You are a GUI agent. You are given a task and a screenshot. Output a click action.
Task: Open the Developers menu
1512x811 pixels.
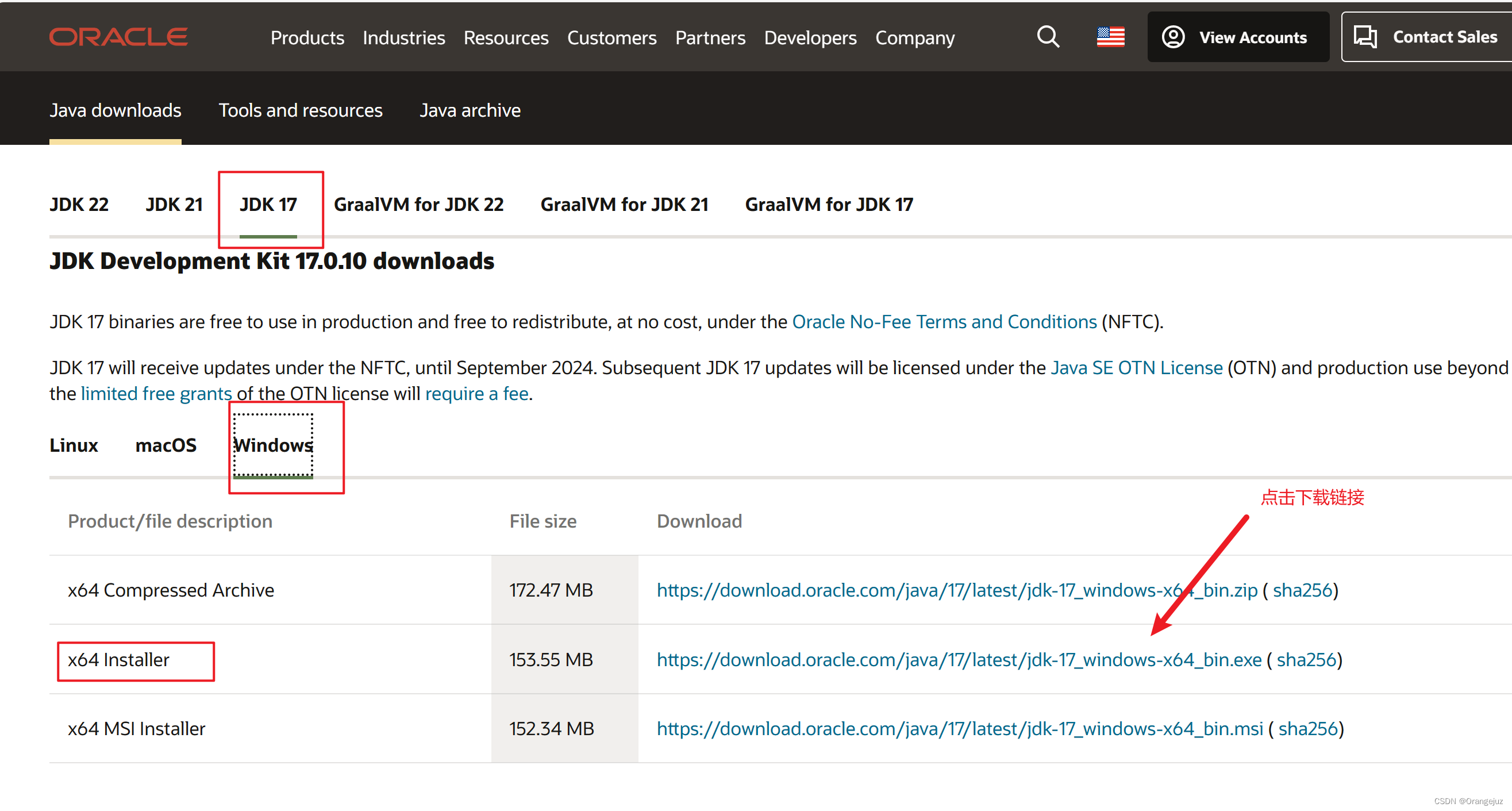click(x=810, y=37)
